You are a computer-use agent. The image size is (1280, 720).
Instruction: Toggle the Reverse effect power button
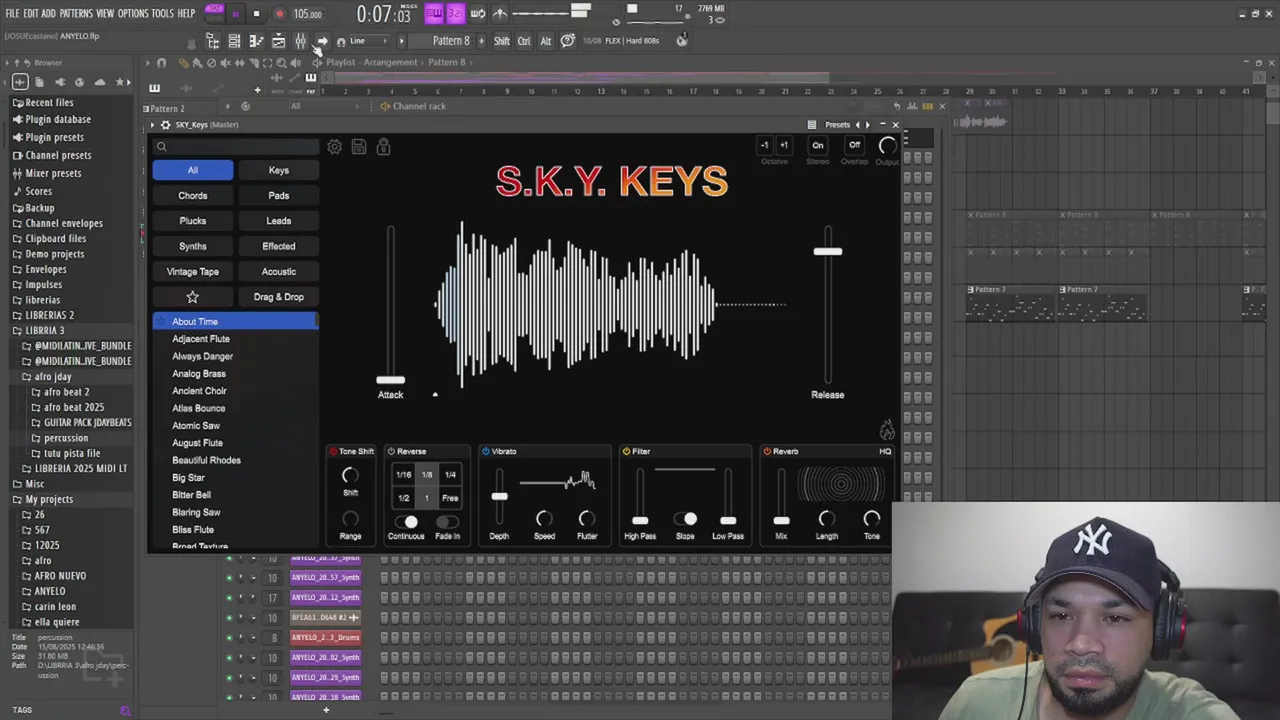point(391,451)
